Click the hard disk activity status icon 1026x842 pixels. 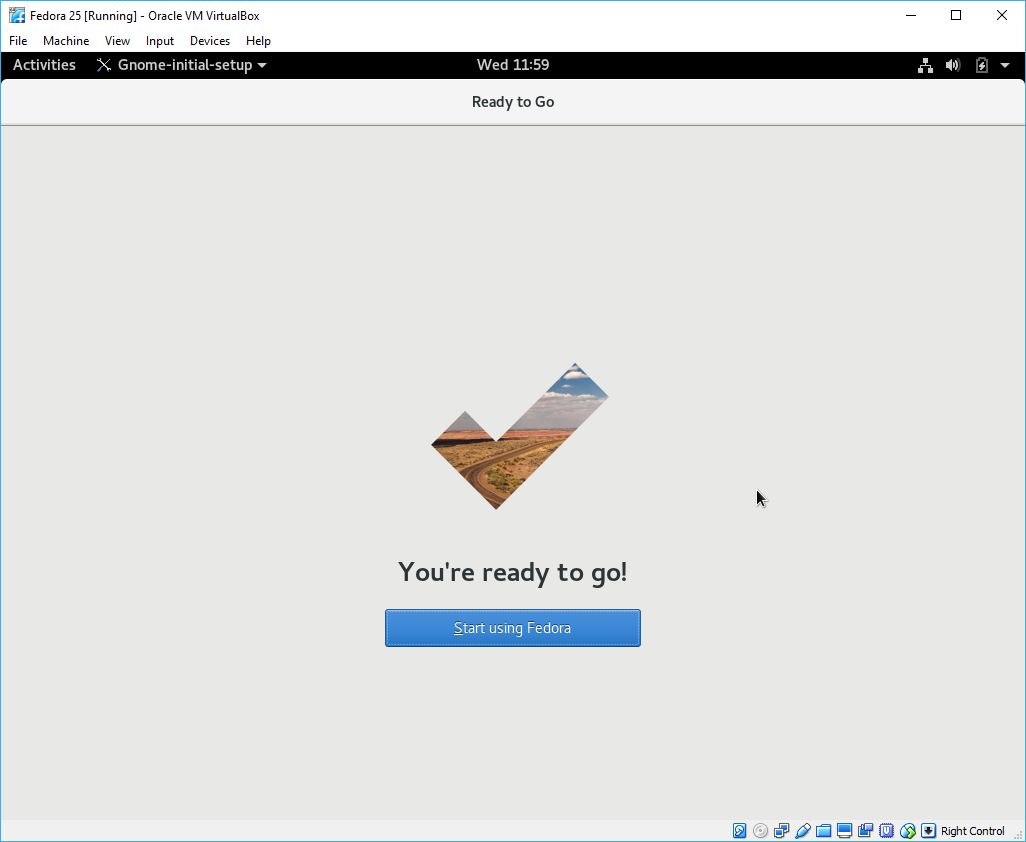739,831
